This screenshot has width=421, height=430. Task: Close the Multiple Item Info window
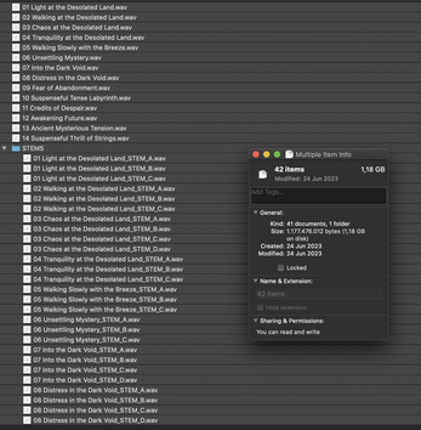pos(256,154)
